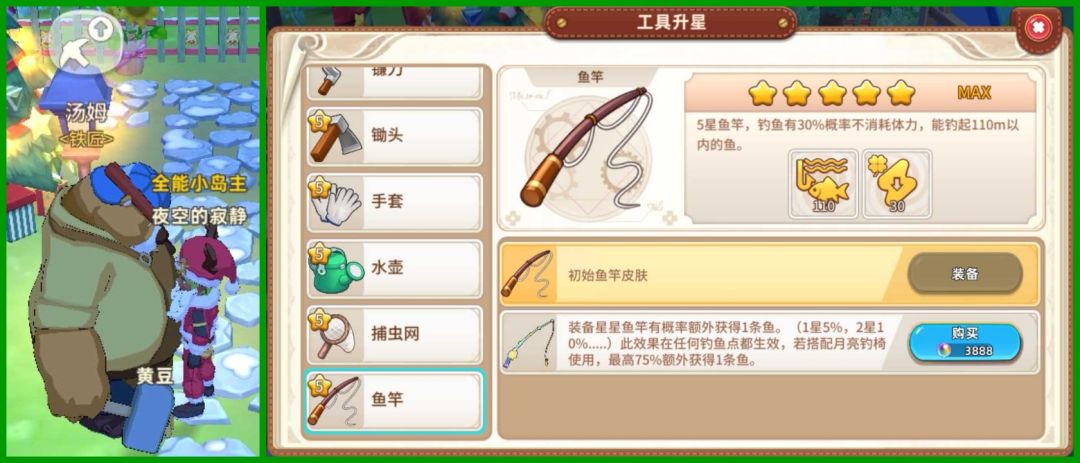Click the star fishing rod skin icon

point(528,344)
